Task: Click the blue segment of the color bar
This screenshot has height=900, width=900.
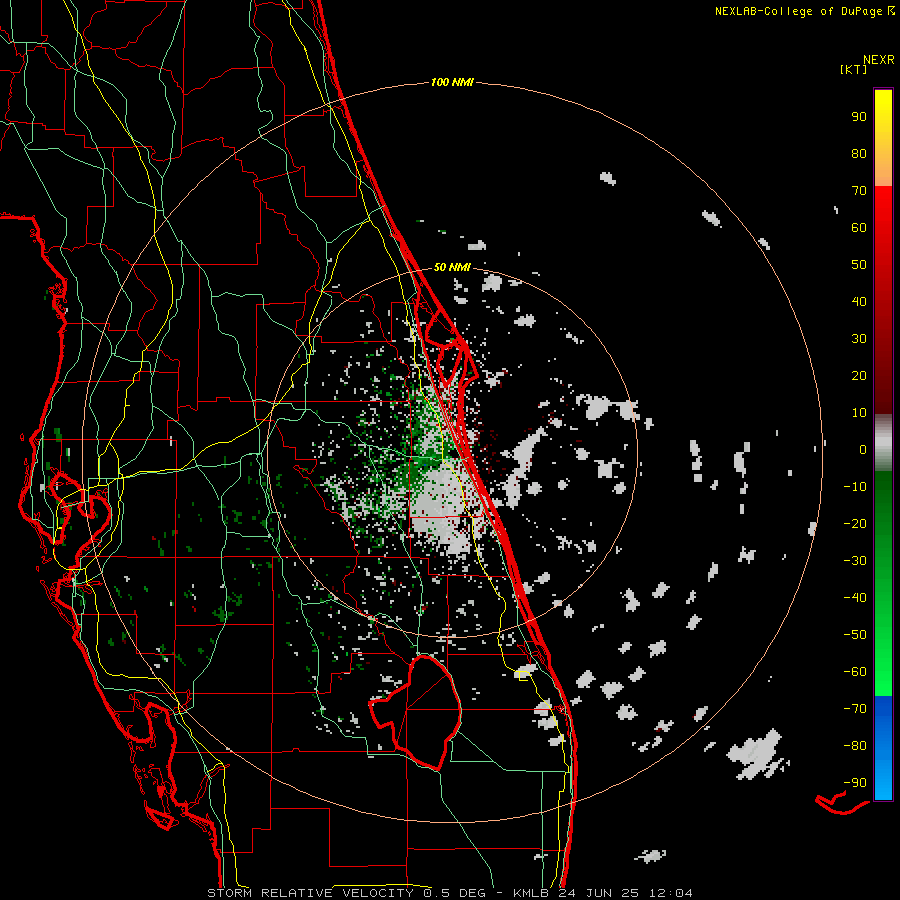Action: coord(883,748)
